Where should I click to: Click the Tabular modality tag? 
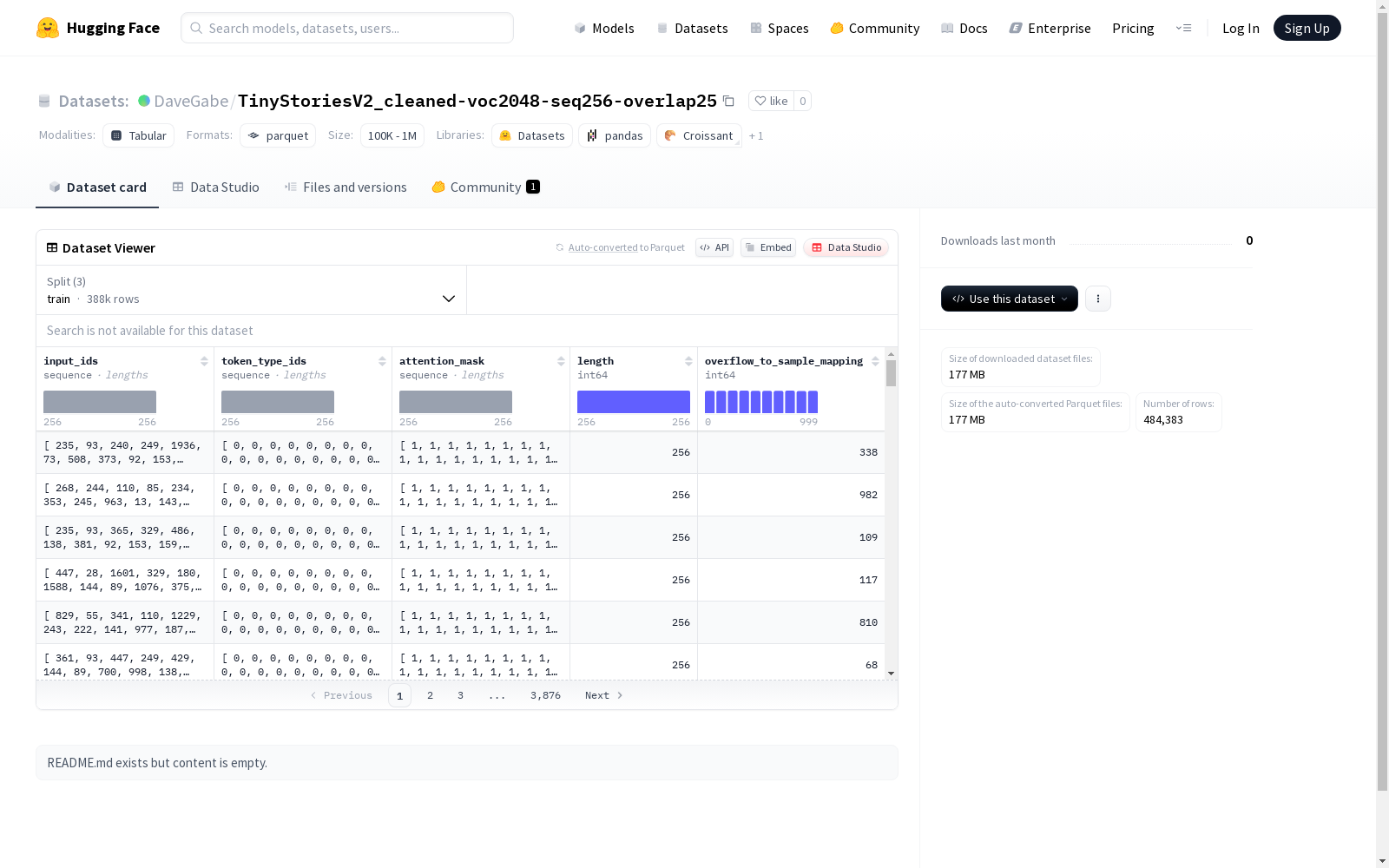[139, 135]
